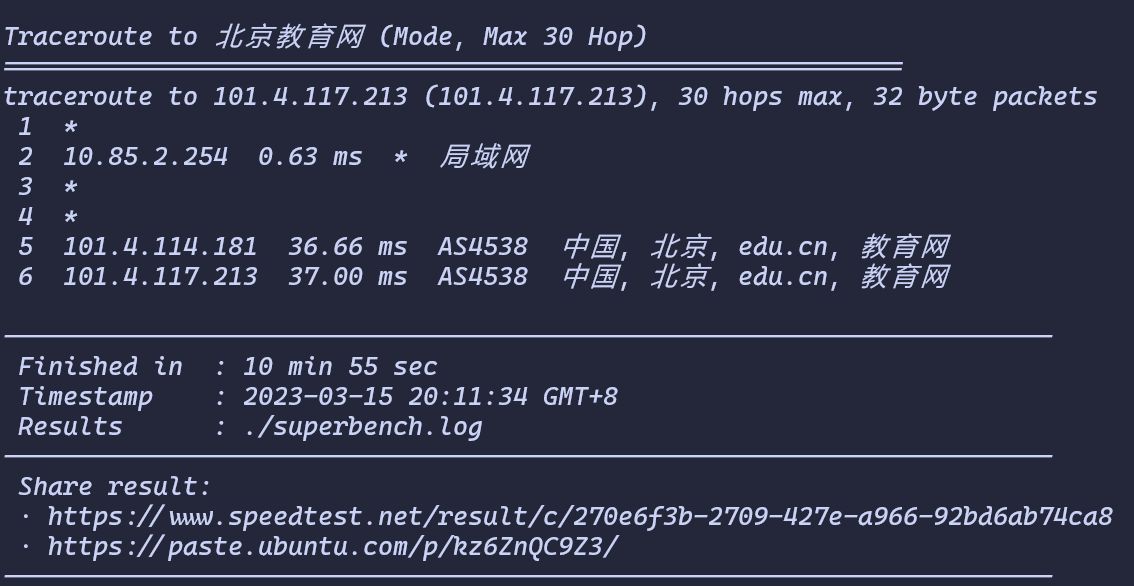Click the asterisk on hop 1
The image size is (1134, 586).
pyautogui.click(x=70, y=127)
